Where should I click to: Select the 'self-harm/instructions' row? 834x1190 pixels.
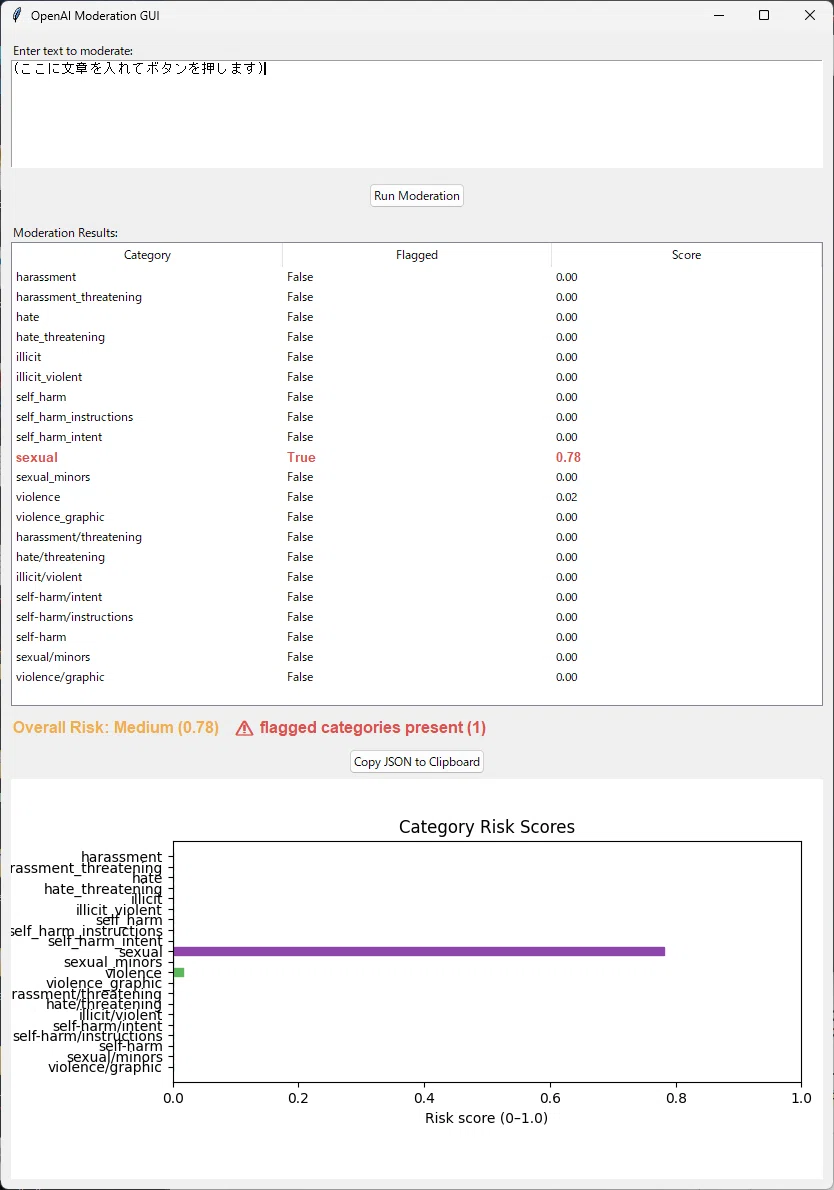417,617
